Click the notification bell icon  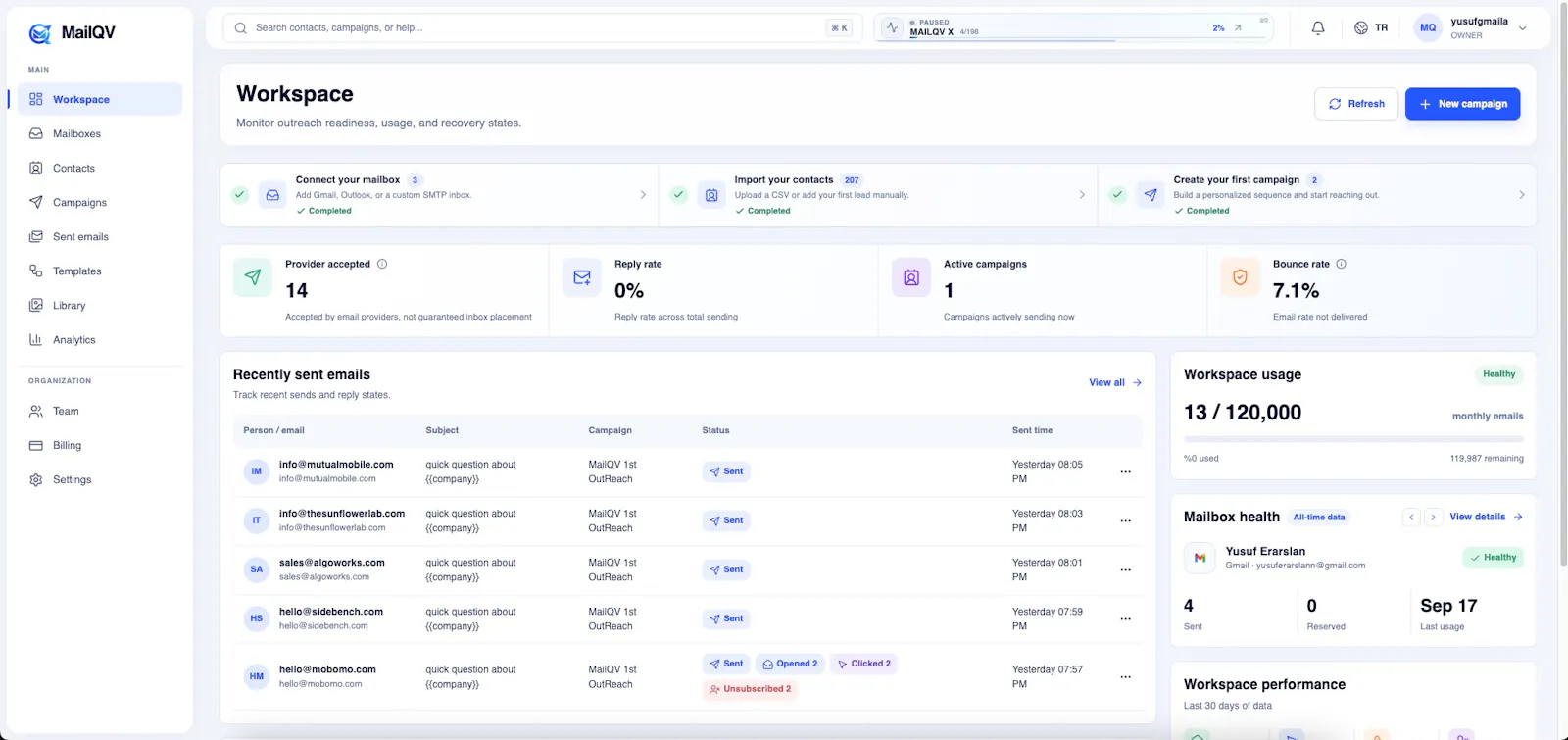1318,28
